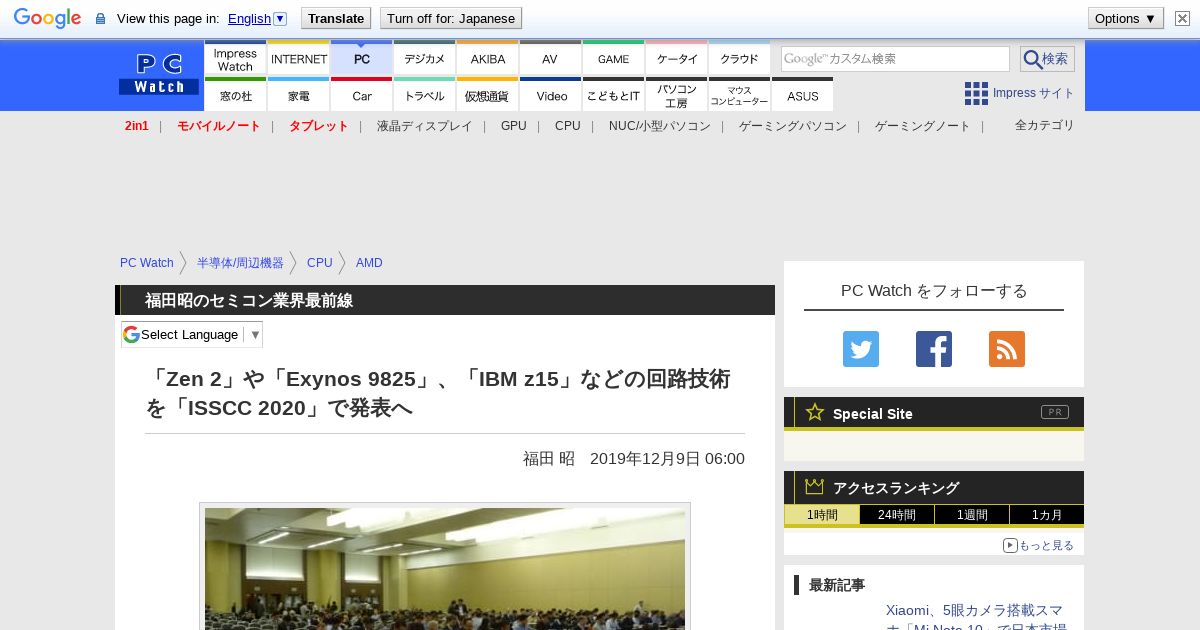Open the CPU category link in subnav

[568, 126]
